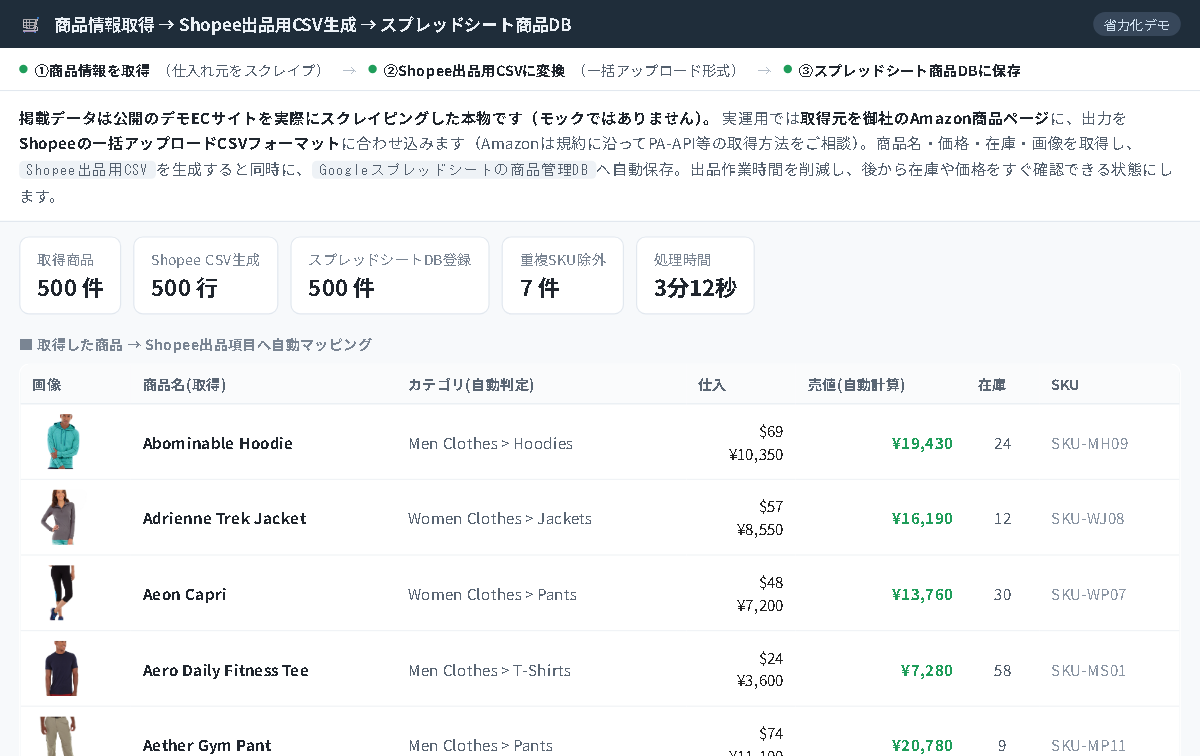Select product name Adrienne Trek Jacket
The height and width of the screenshot is (756, 1200).
pos(225,518)
